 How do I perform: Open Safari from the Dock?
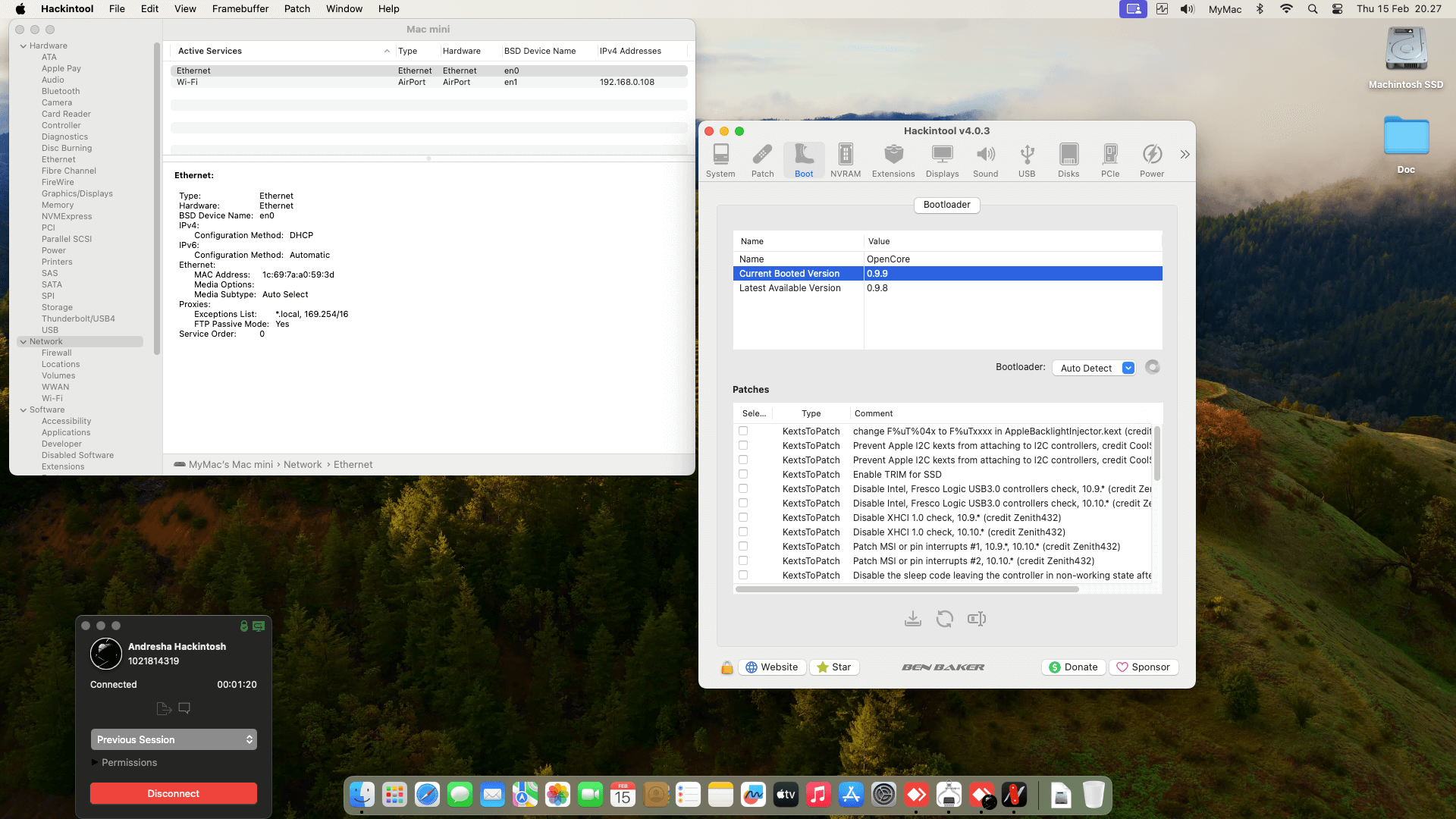coord(427,795)
